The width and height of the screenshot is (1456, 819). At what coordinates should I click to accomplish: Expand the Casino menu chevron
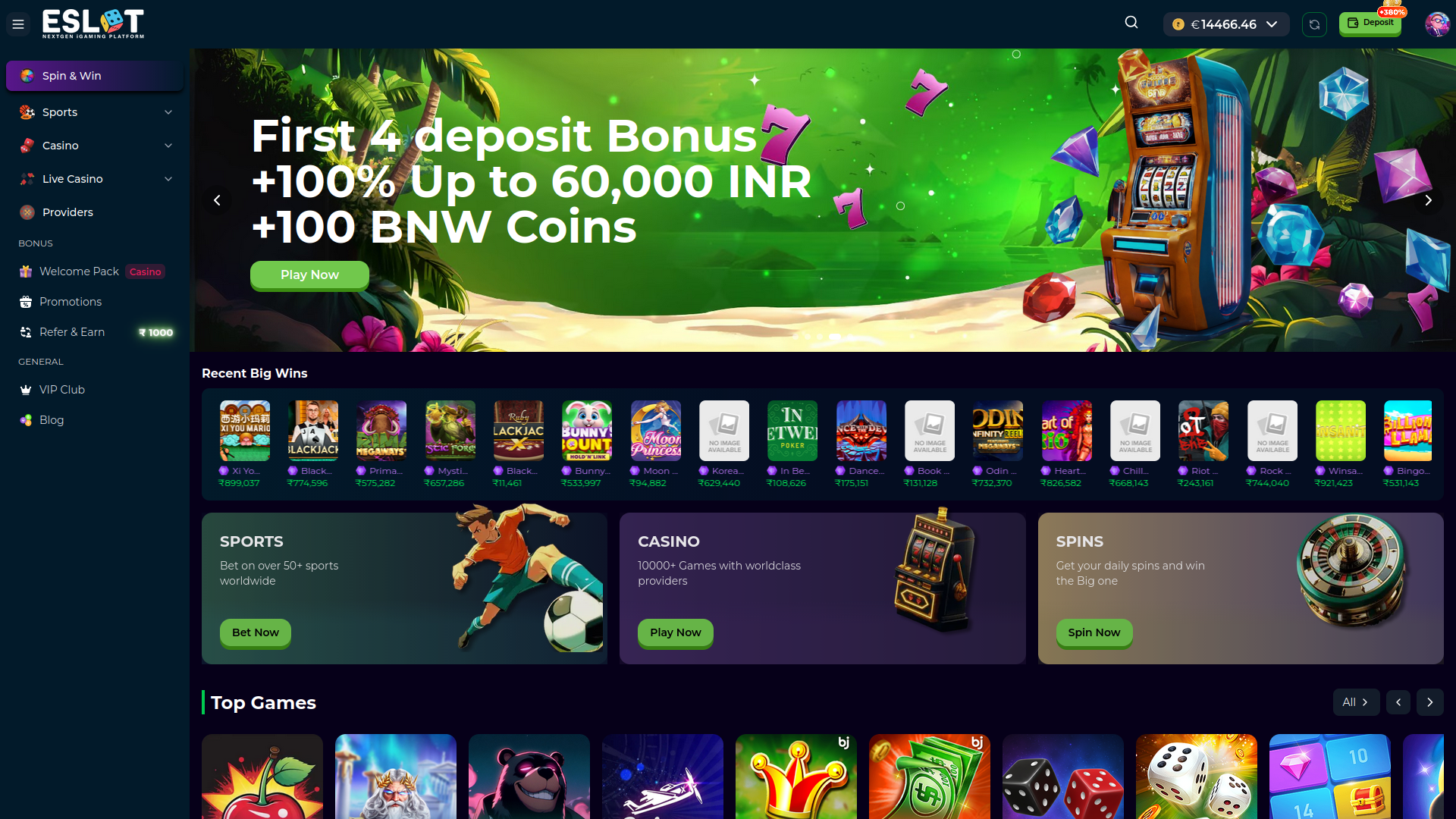coord(168,146)
